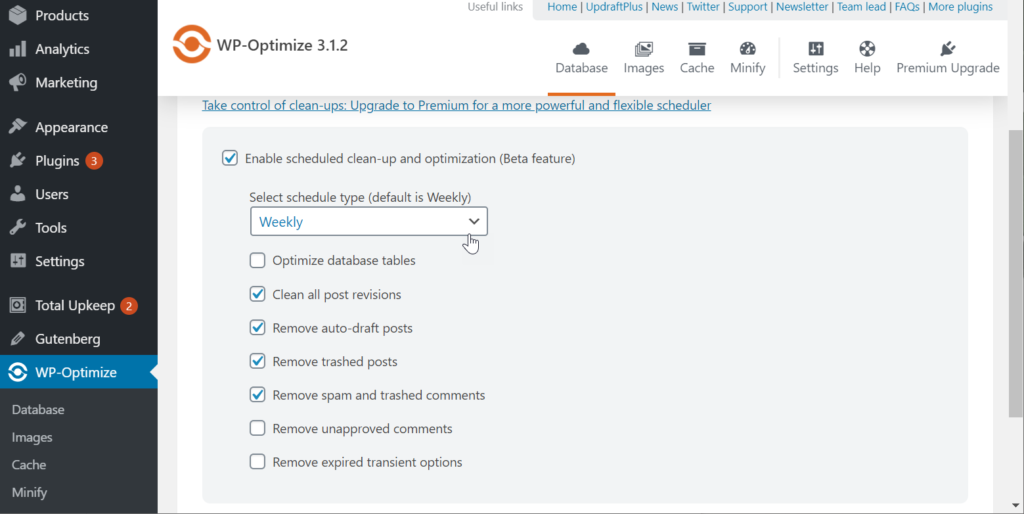Viewport: 1024px width, 514px height.
Task: Click the WP-Optimize logo icon
Action: click(191, 44)
